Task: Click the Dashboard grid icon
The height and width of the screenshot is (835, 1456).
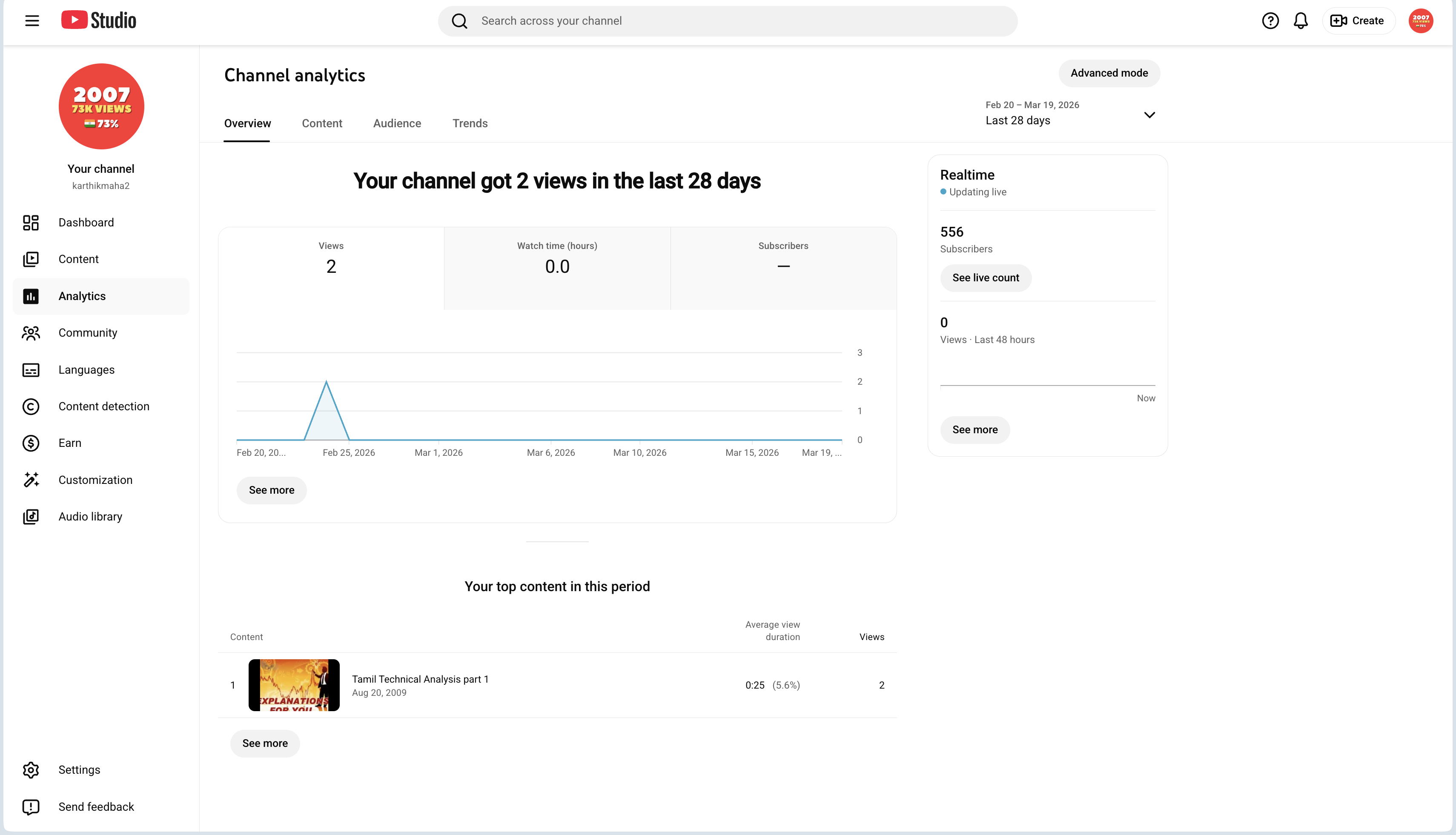Action: click(31, 223)
